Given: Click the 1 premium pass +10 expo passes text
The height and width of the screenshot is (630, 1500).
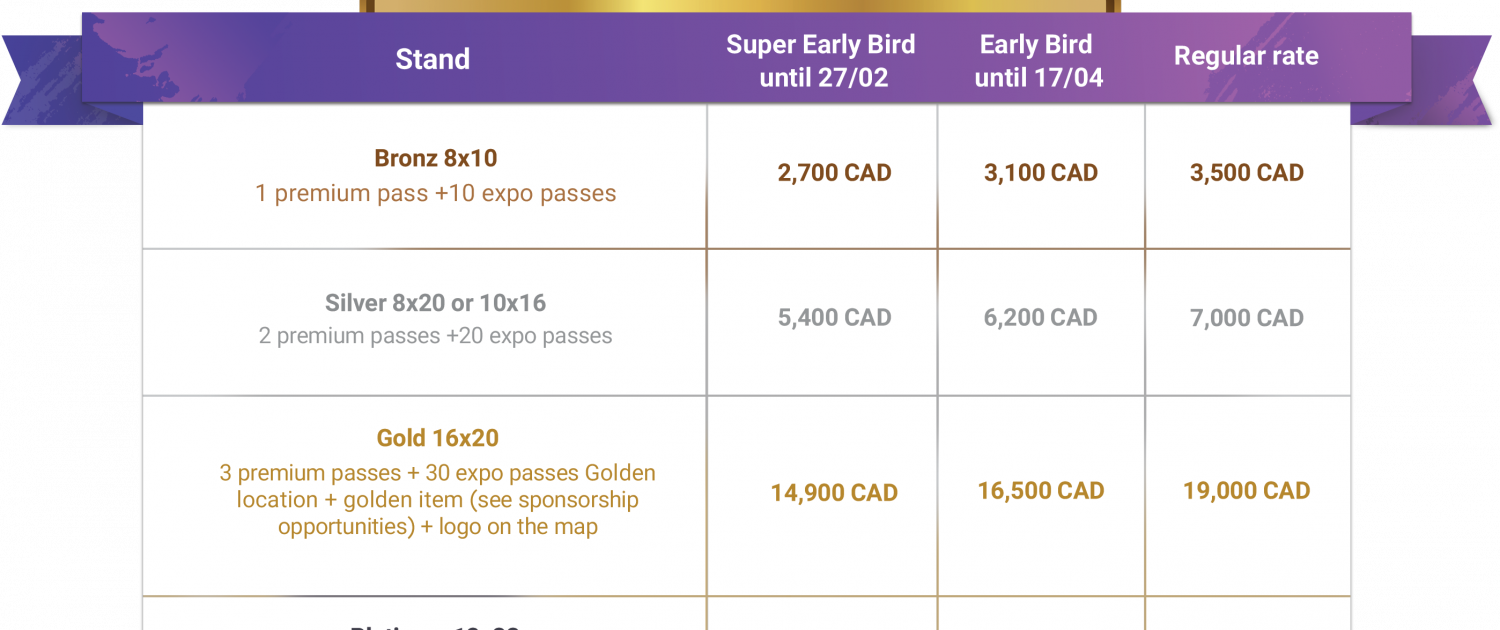Looking at the screenshot, I should [436, 193].
